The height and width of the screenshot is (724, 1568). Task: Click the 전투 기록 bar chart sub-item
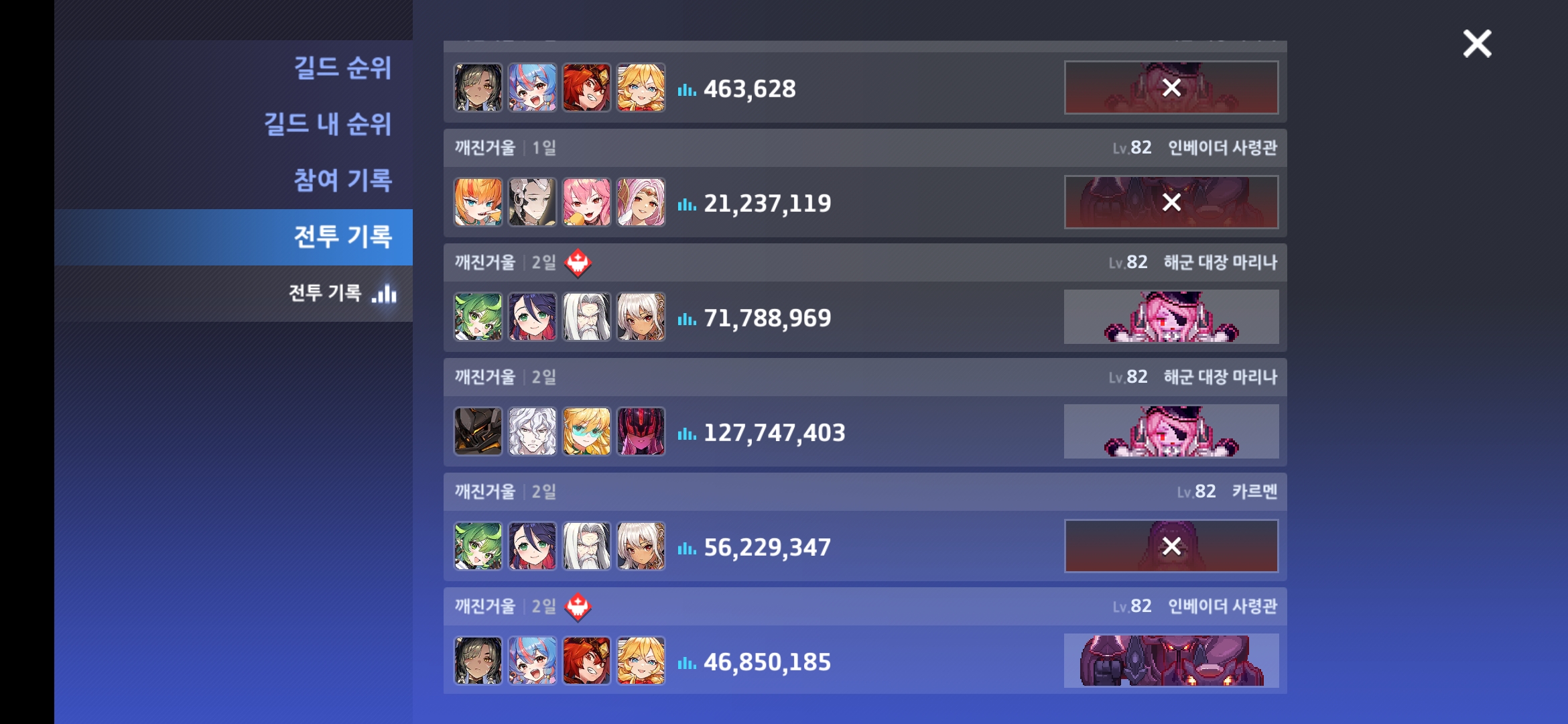pyautogui.click(x=342, y=293)
